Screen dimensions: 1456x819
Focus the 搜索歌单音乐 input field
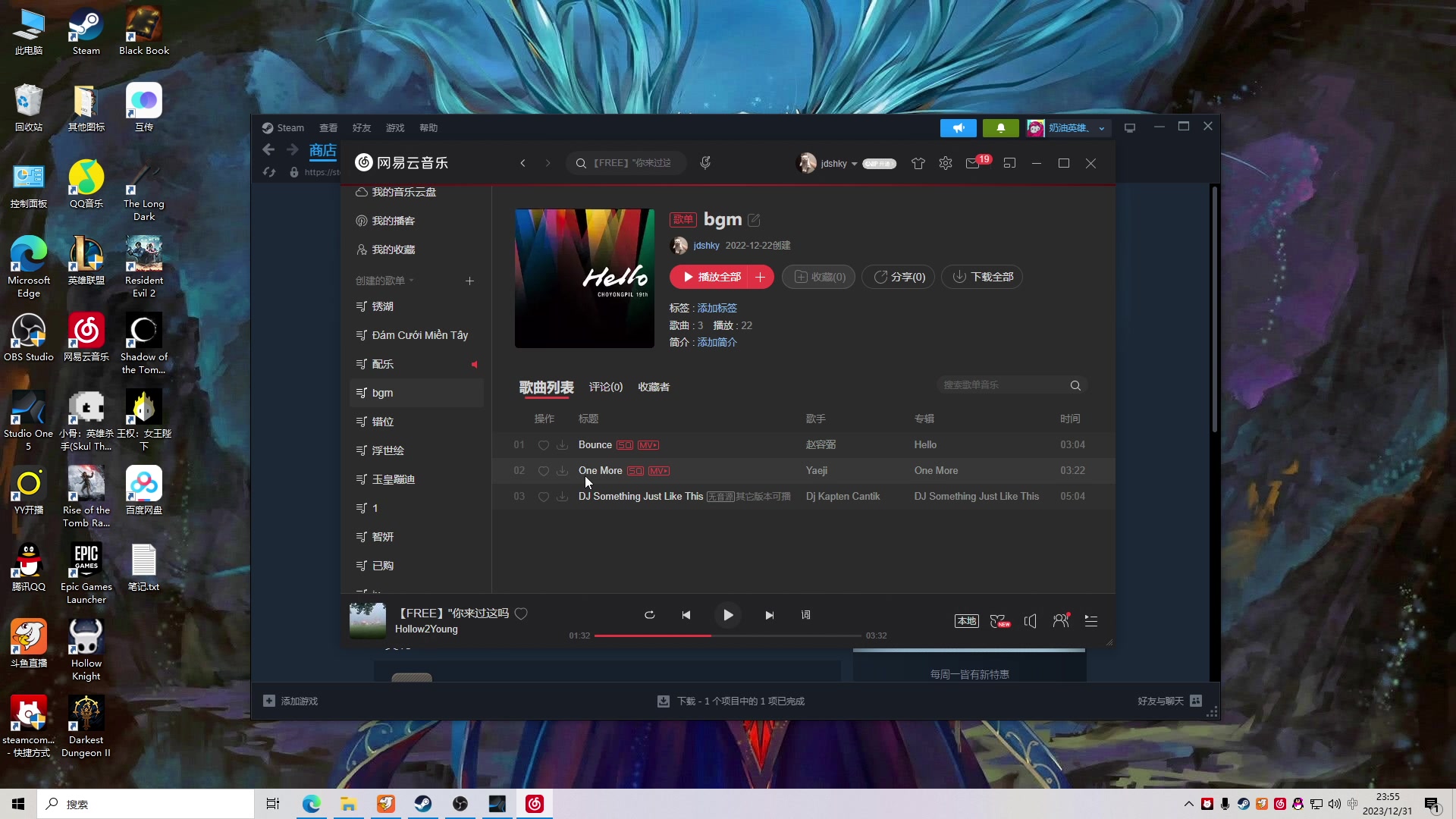(1003, 385)
